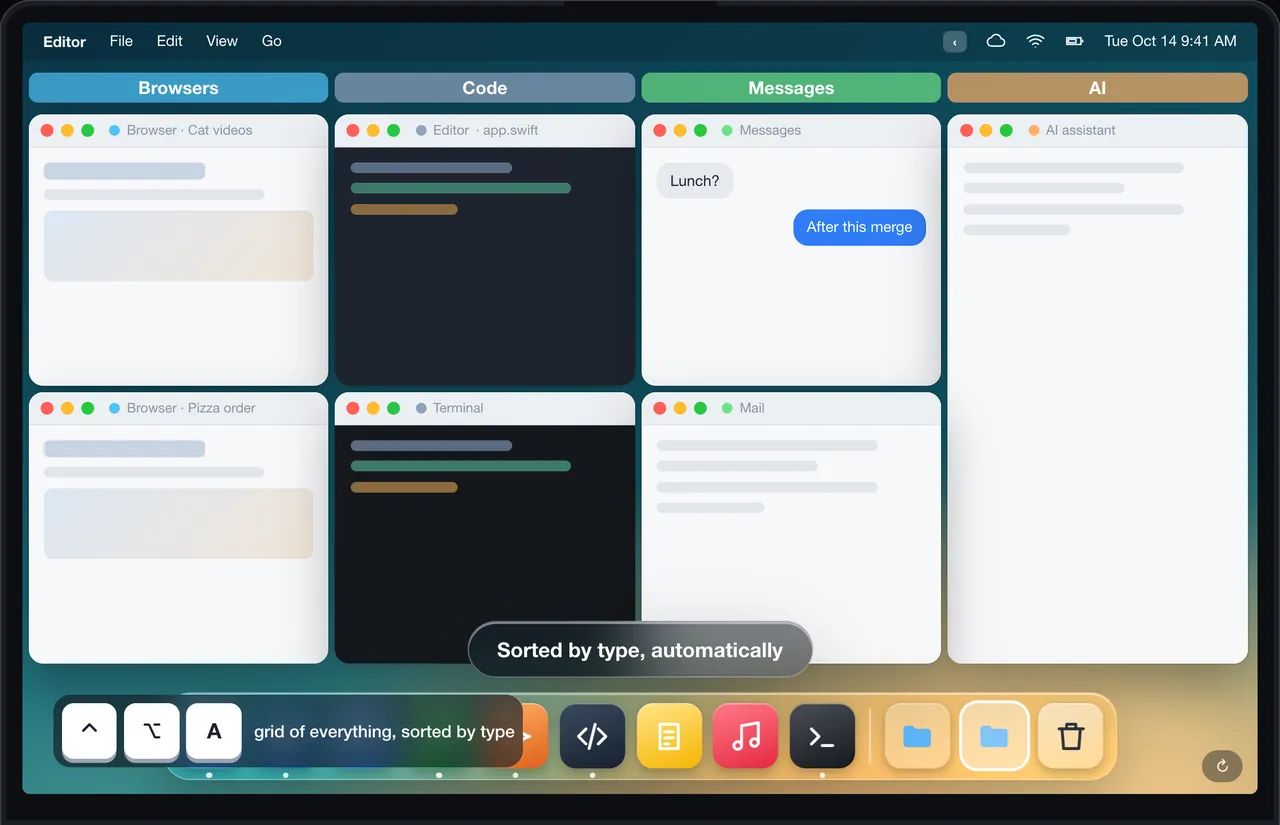Launch the yellow Notes dock icon
The height and width of the screenshot is (825, 1280).
(x=669, y=737)
